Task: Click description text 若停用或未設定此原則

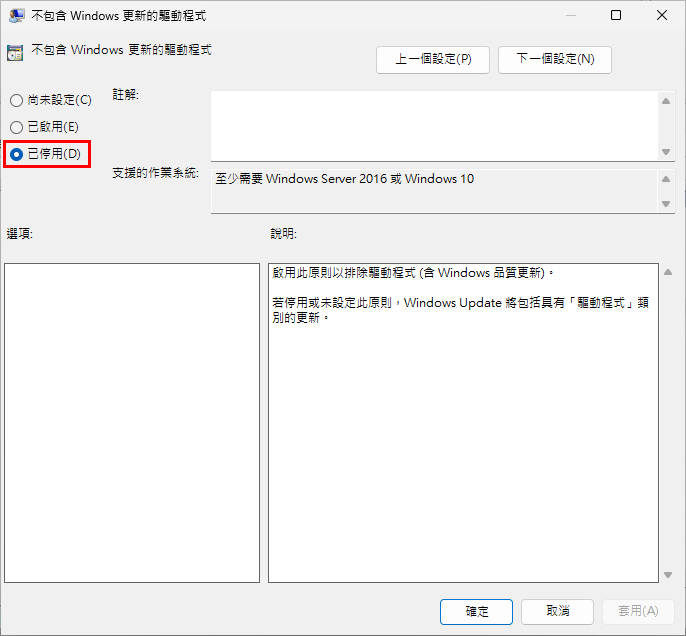Action: coord(332,303)
